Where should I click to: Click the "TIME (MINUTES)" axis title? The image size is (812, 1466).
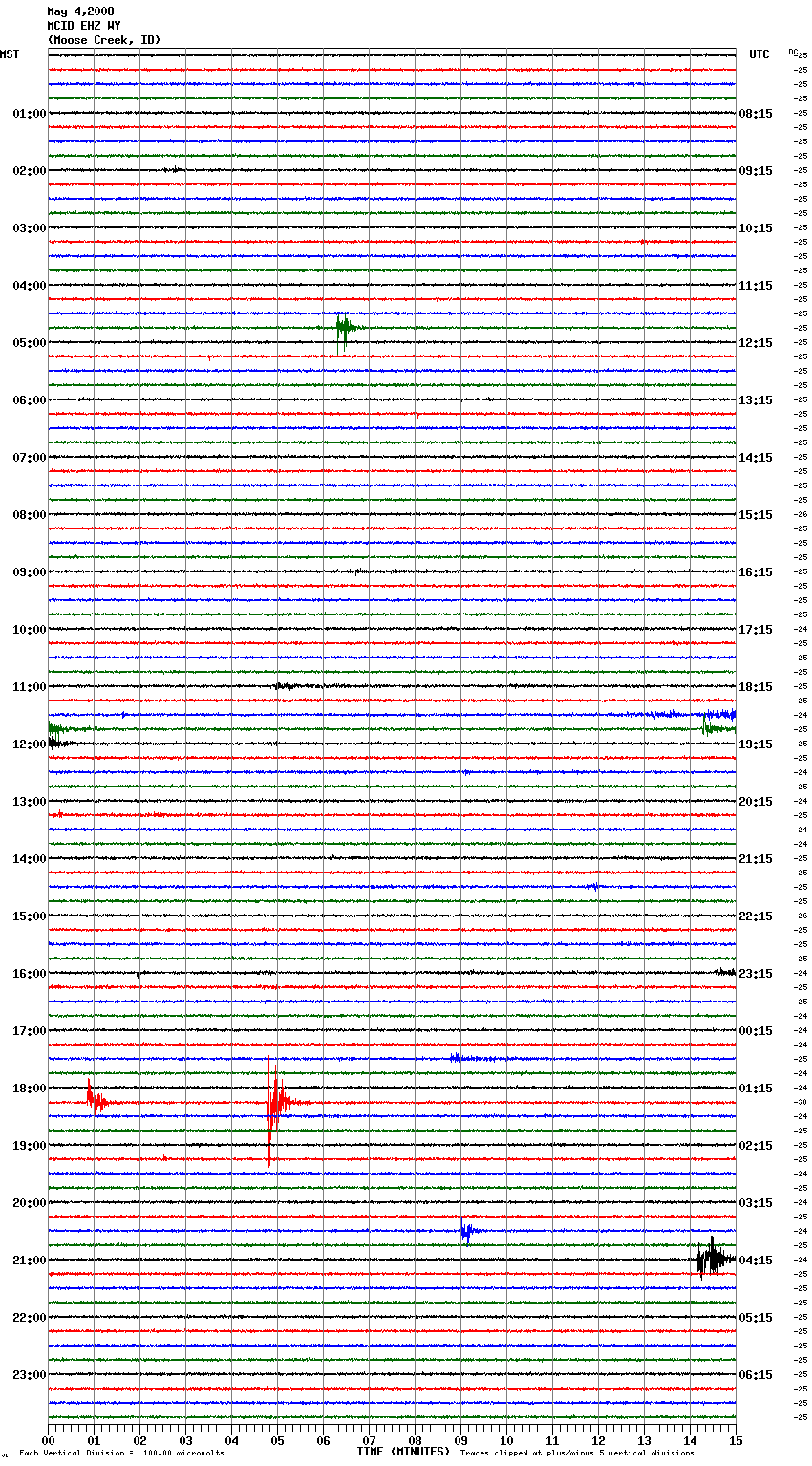[403, 1452]
